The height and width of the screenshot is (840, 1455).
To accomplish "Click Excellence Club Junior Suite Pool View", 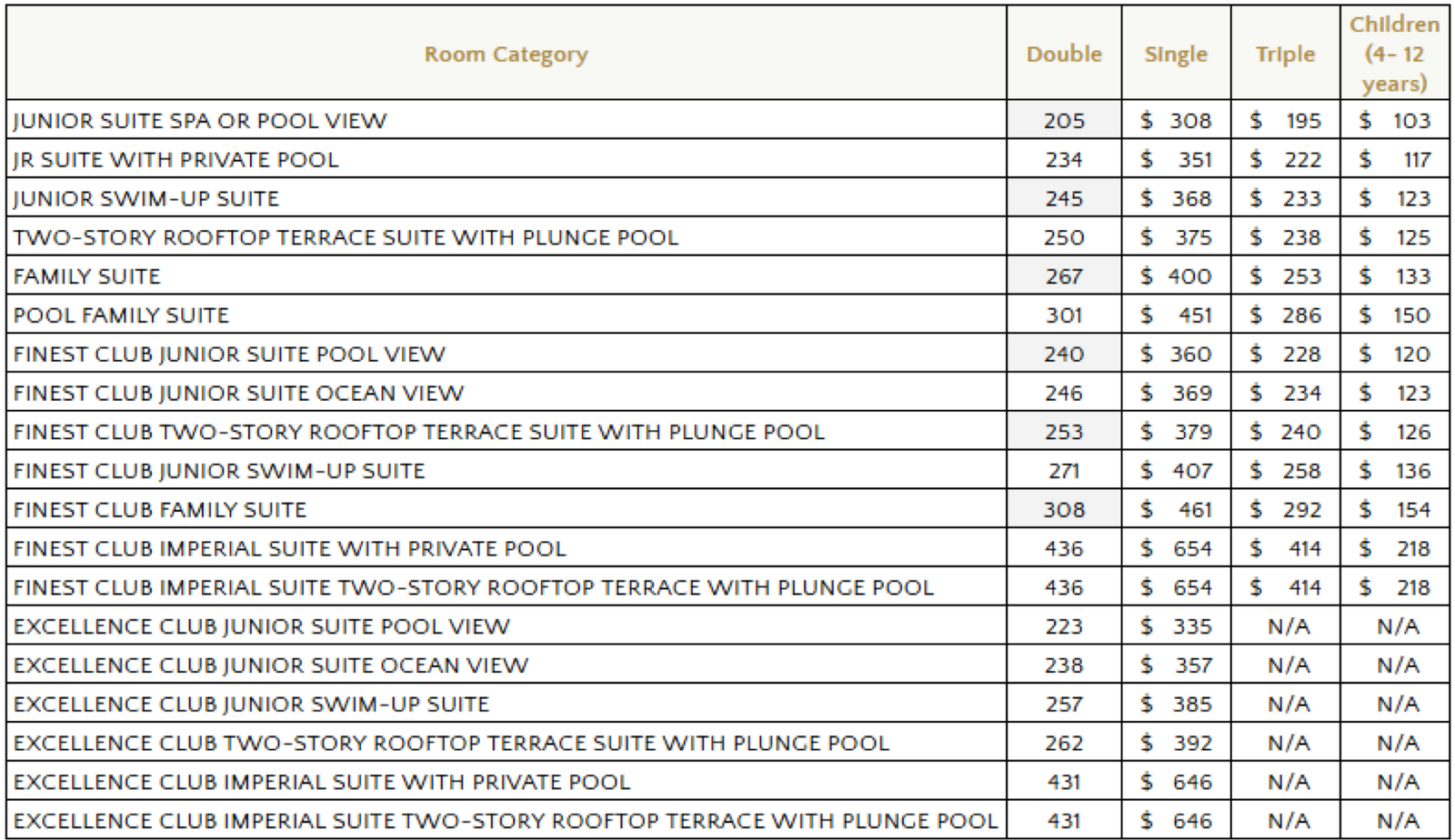I will 262,626.
